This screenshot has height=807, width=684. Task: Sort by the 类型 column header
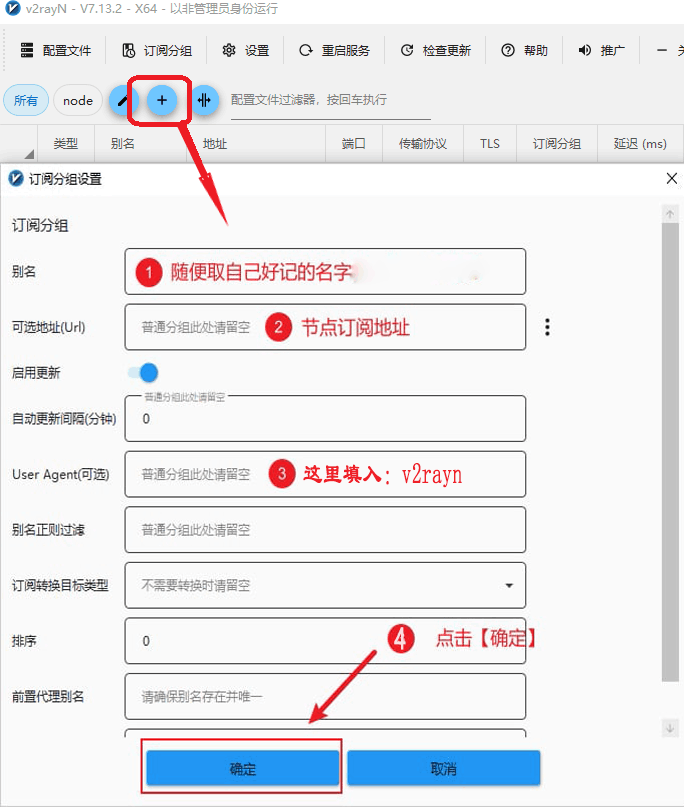coord(66,144)
